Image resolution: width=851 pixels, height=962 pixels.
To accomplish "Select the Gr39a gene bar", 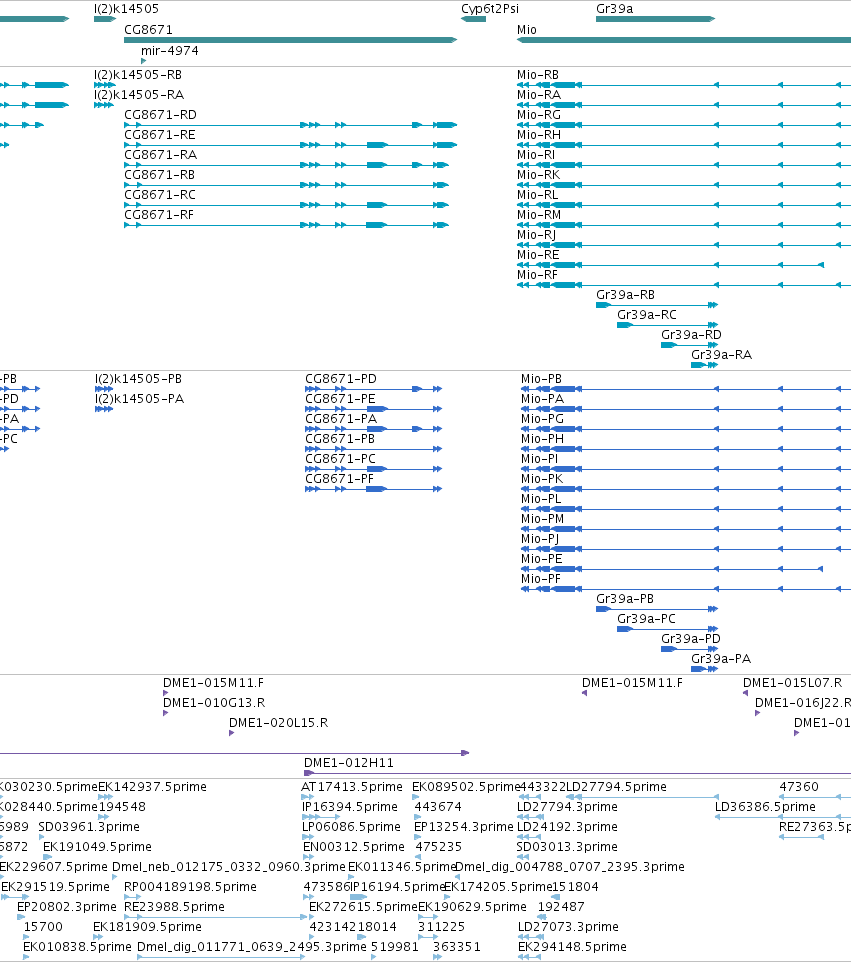I will pos(655,19).
